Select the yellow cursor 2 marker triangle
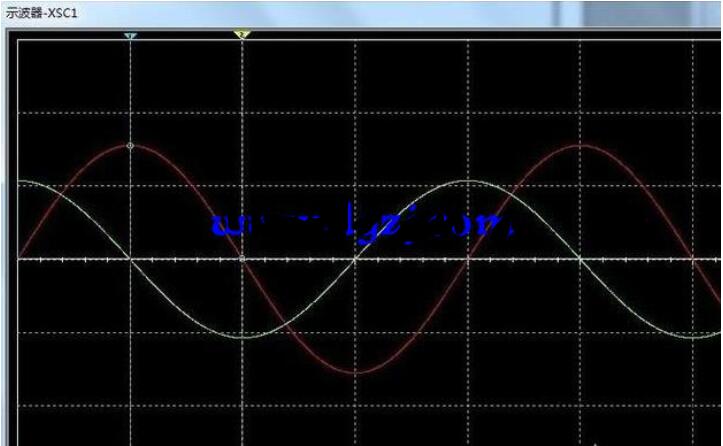 [x=242, y=34]
